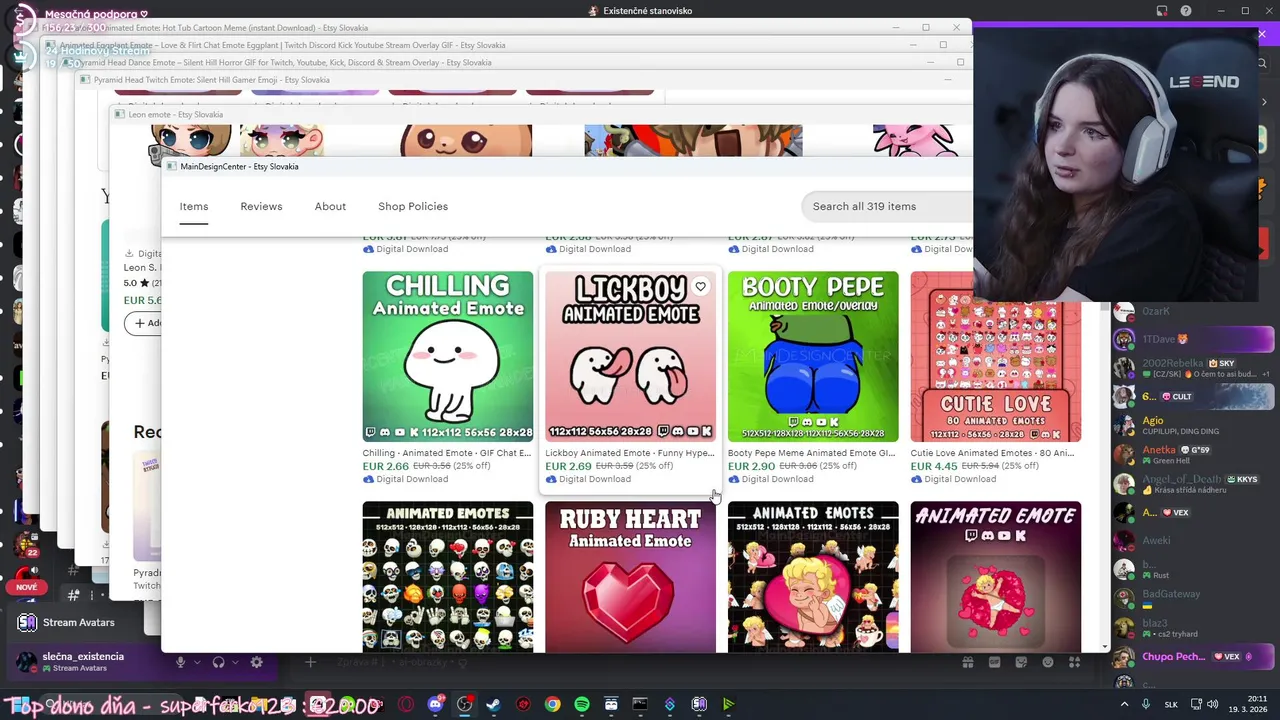Open Discord user settings gear
The image size is (1280, 720).
pos(257,662)
